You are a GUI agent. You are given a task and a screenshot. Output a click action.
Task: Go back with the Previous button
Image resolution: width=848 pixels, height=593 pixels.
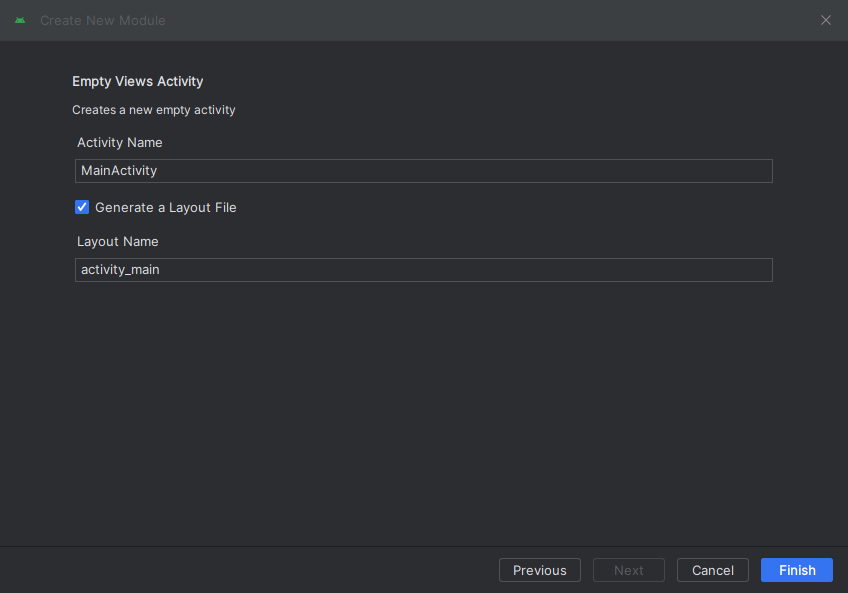540,570
